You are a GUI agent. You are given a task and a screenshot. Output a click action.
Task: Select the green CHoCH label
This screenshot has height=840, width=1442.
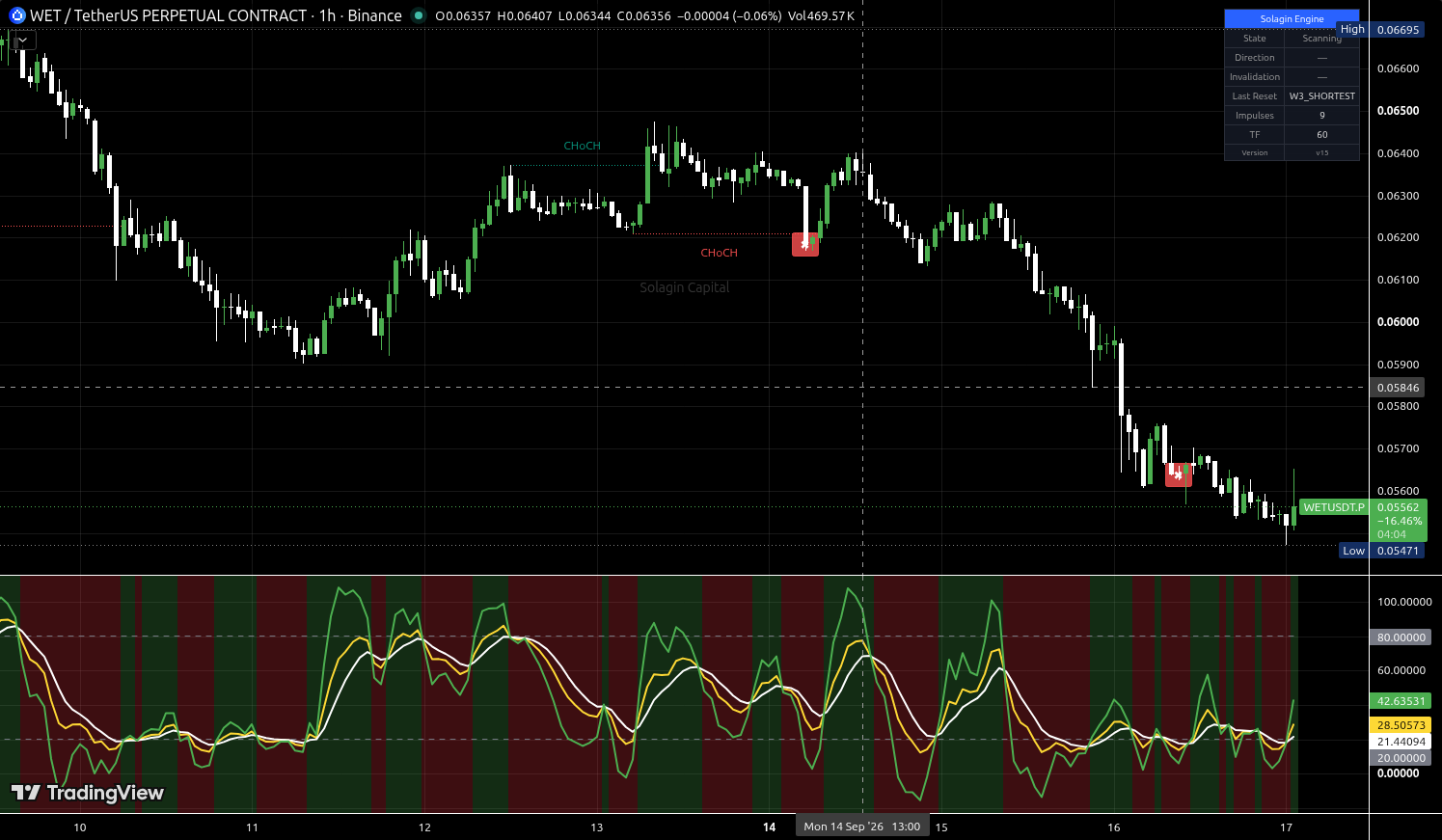pyautogui.click(x=583, y=146)
